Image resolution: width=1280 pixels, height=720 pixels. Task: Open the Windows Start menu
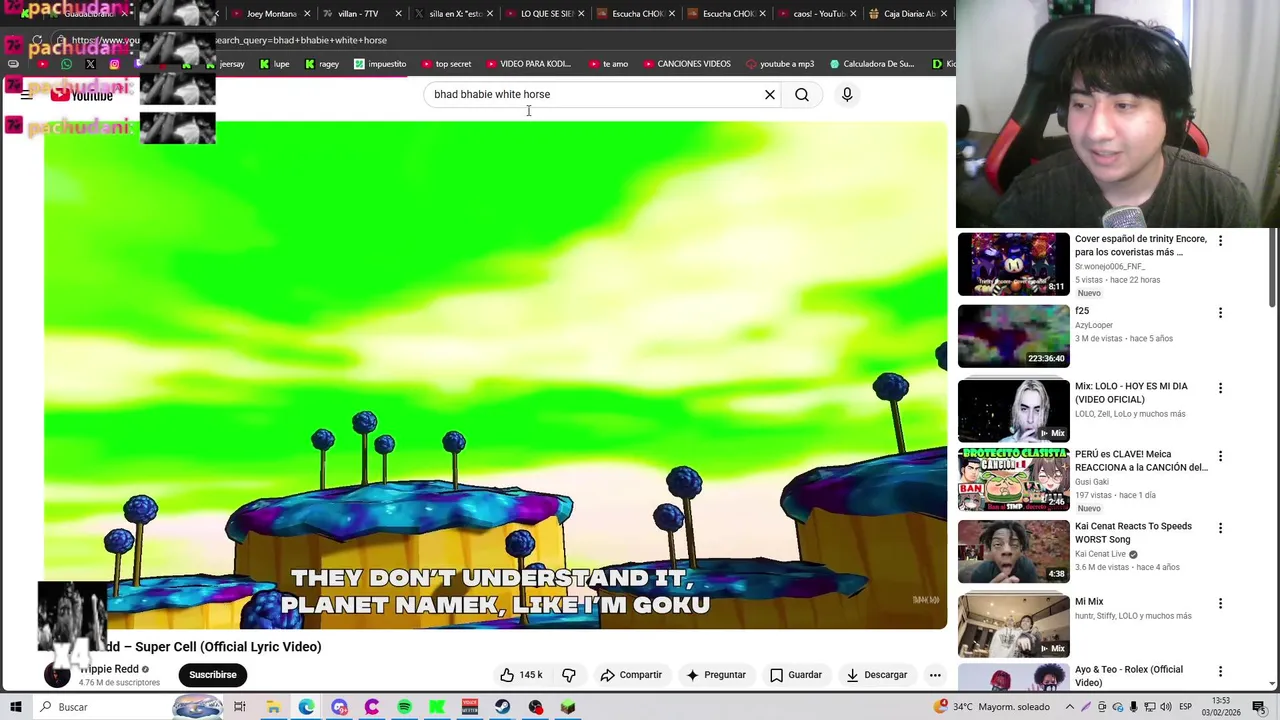(x=16, y=707)
